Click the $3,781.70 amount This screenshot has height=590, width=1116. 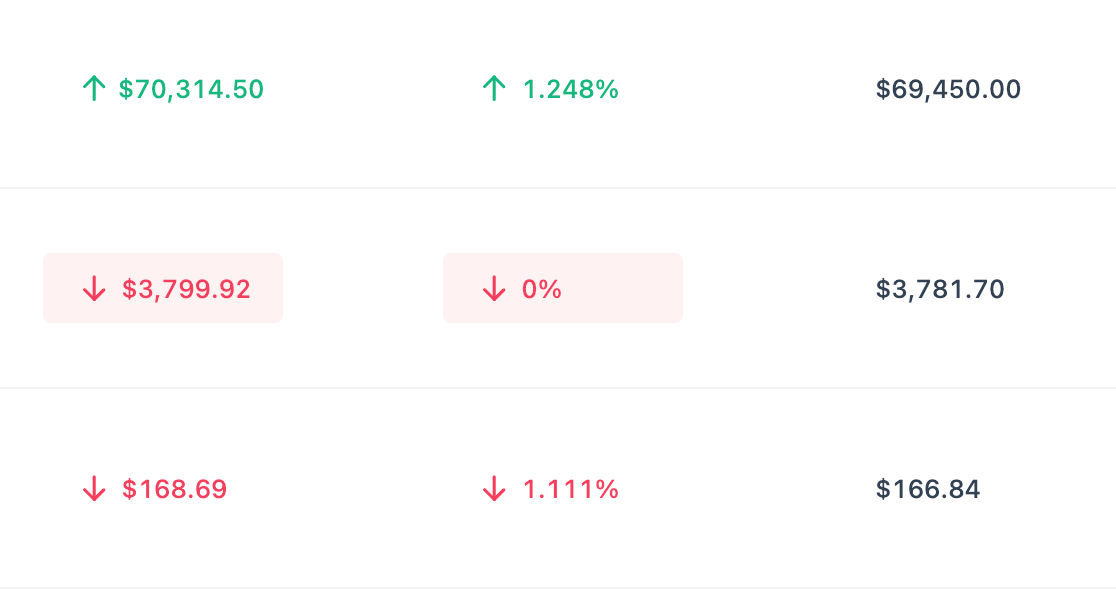click(x=940, y=290)
